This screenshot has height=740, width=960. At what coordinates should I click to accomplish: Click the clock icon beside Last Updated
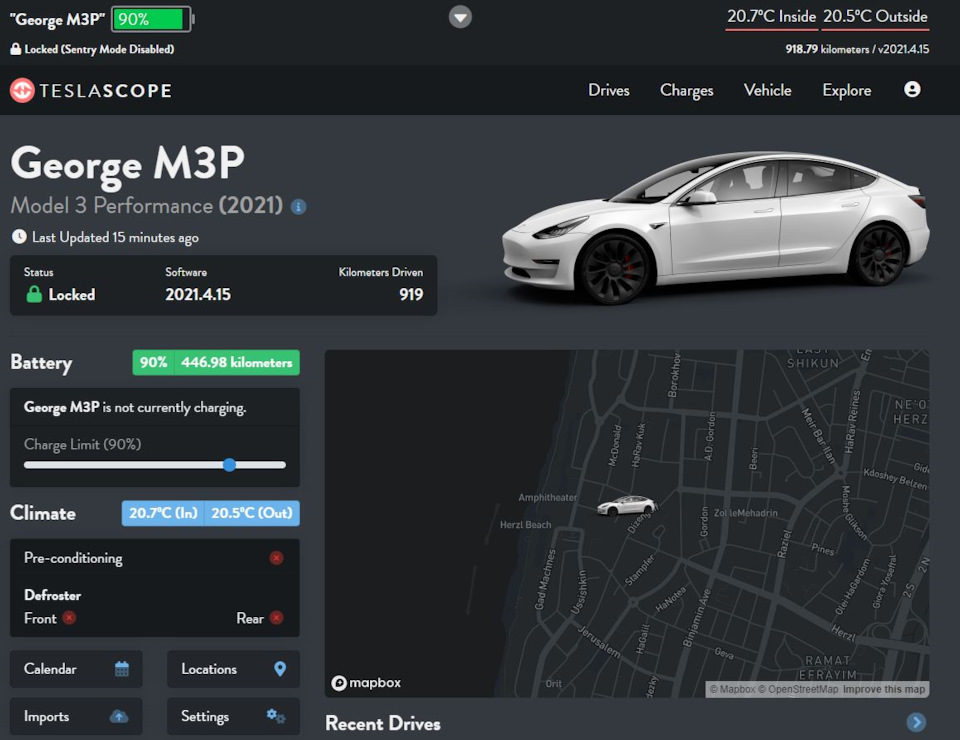19,237
